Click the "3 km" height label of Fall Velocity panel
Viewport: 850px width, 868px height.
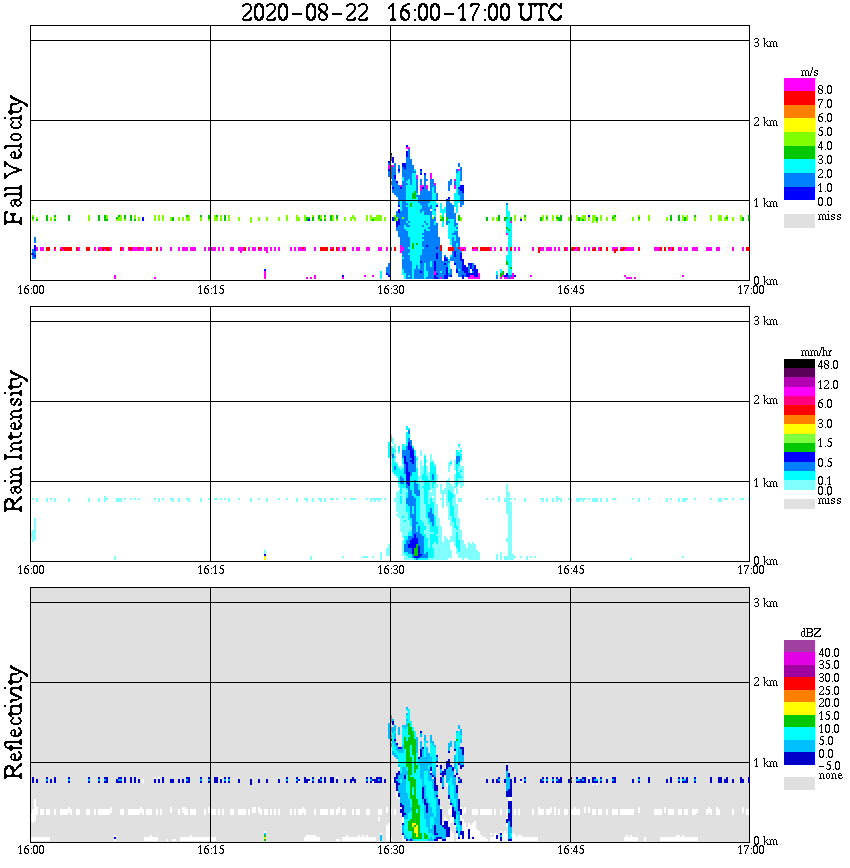tap(766, 43)
